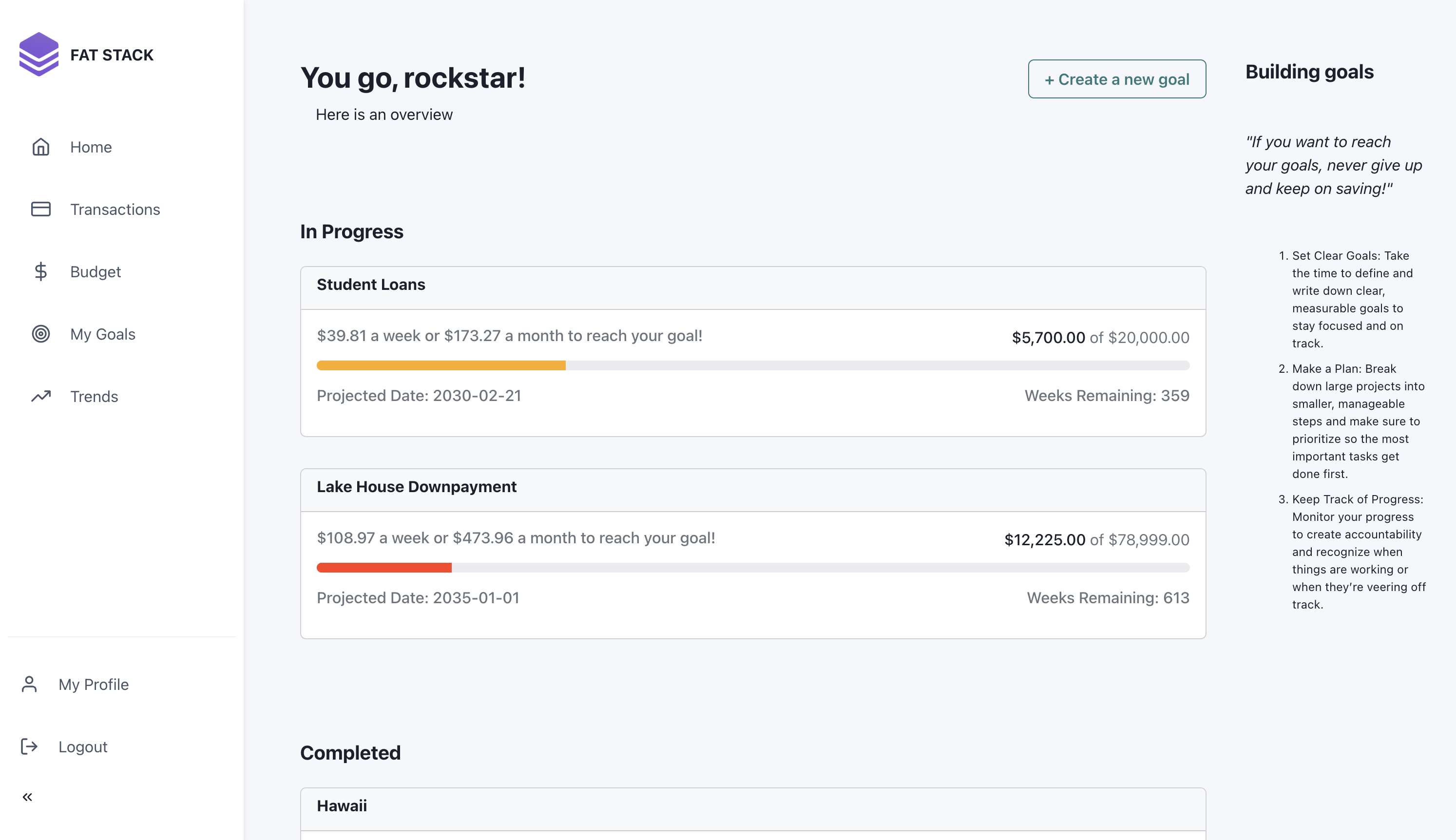Click the My Profile person icon
This screenshot has width=1456, height=840.
29,684
